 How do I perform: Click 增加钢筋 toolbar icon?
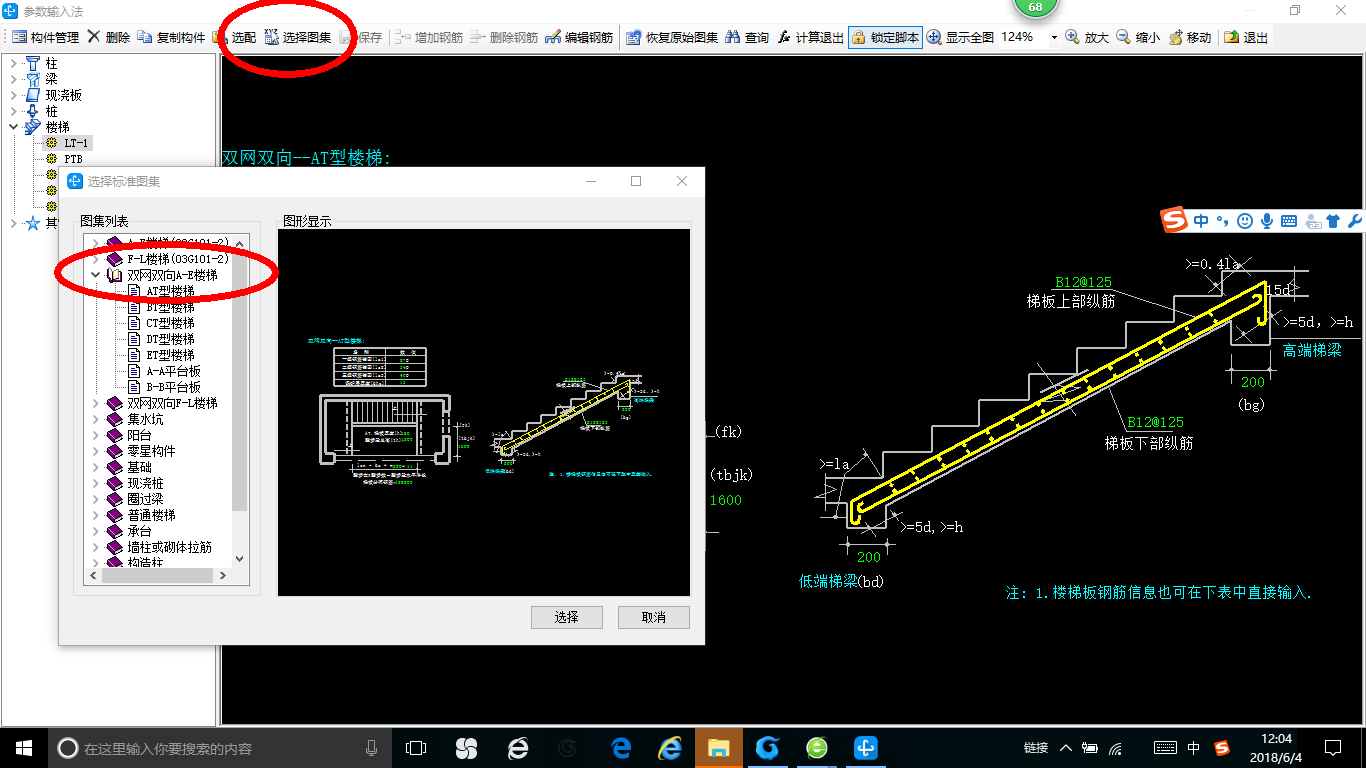tap(402, 37)
